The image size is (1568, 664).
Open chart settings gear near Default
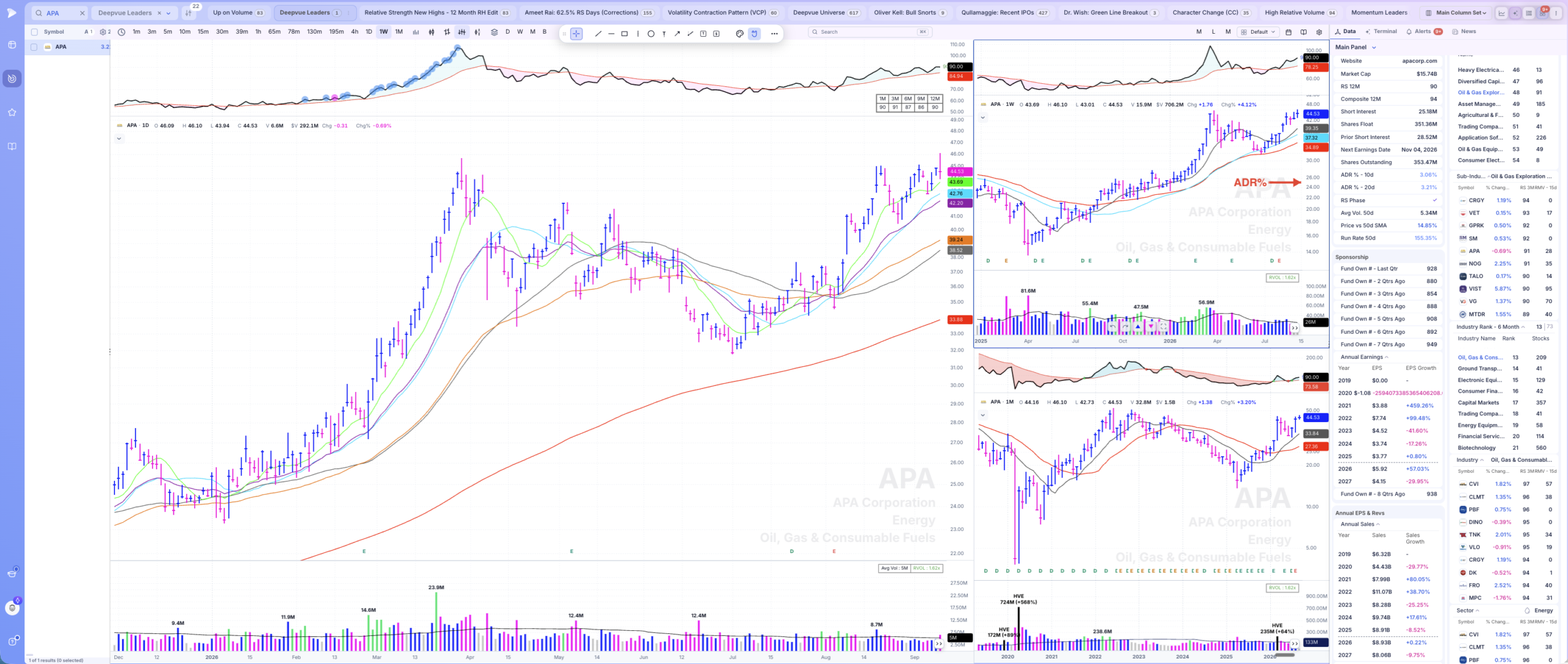click(1319, 32)
